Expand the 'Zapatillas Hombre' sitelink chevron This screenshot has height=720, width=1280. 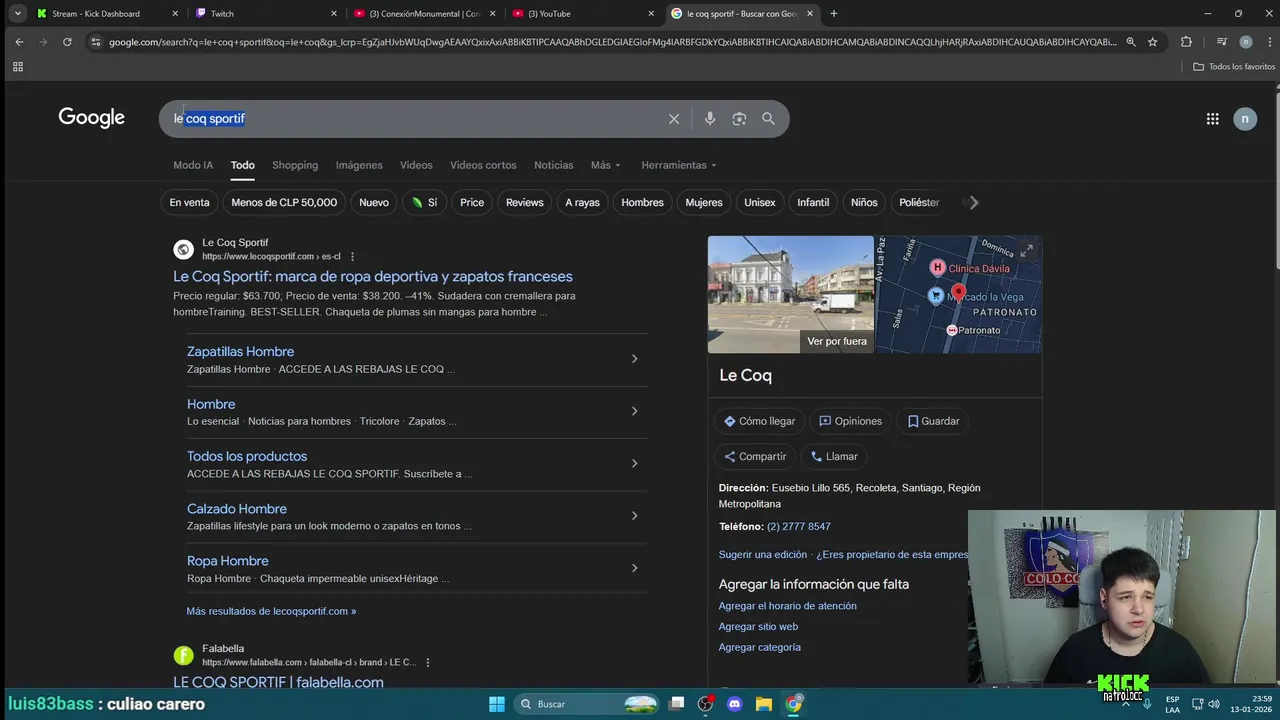[x=634, y=359]
